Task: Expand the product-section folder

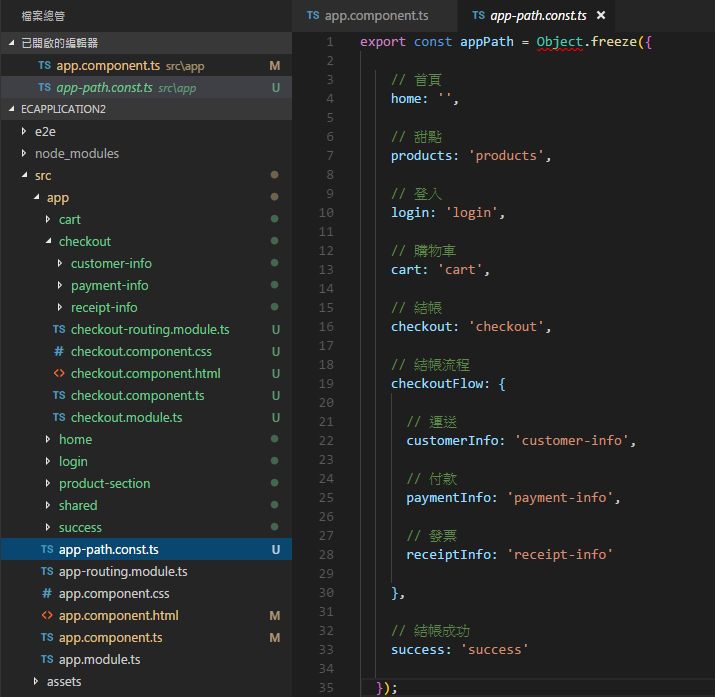Action: (48, 483)
